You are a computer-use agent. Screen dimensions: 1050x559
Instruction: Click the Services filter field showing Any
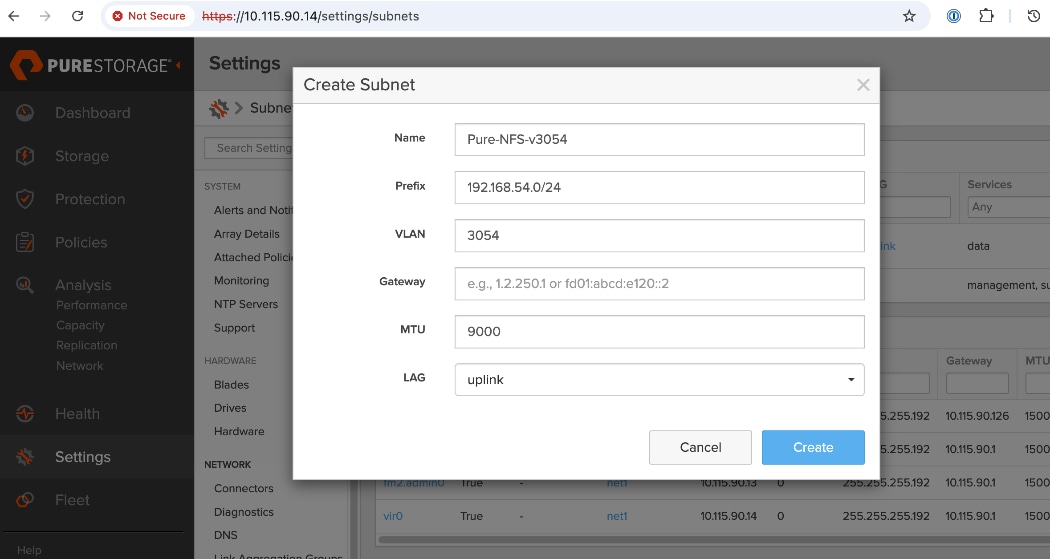[1008, 207]
